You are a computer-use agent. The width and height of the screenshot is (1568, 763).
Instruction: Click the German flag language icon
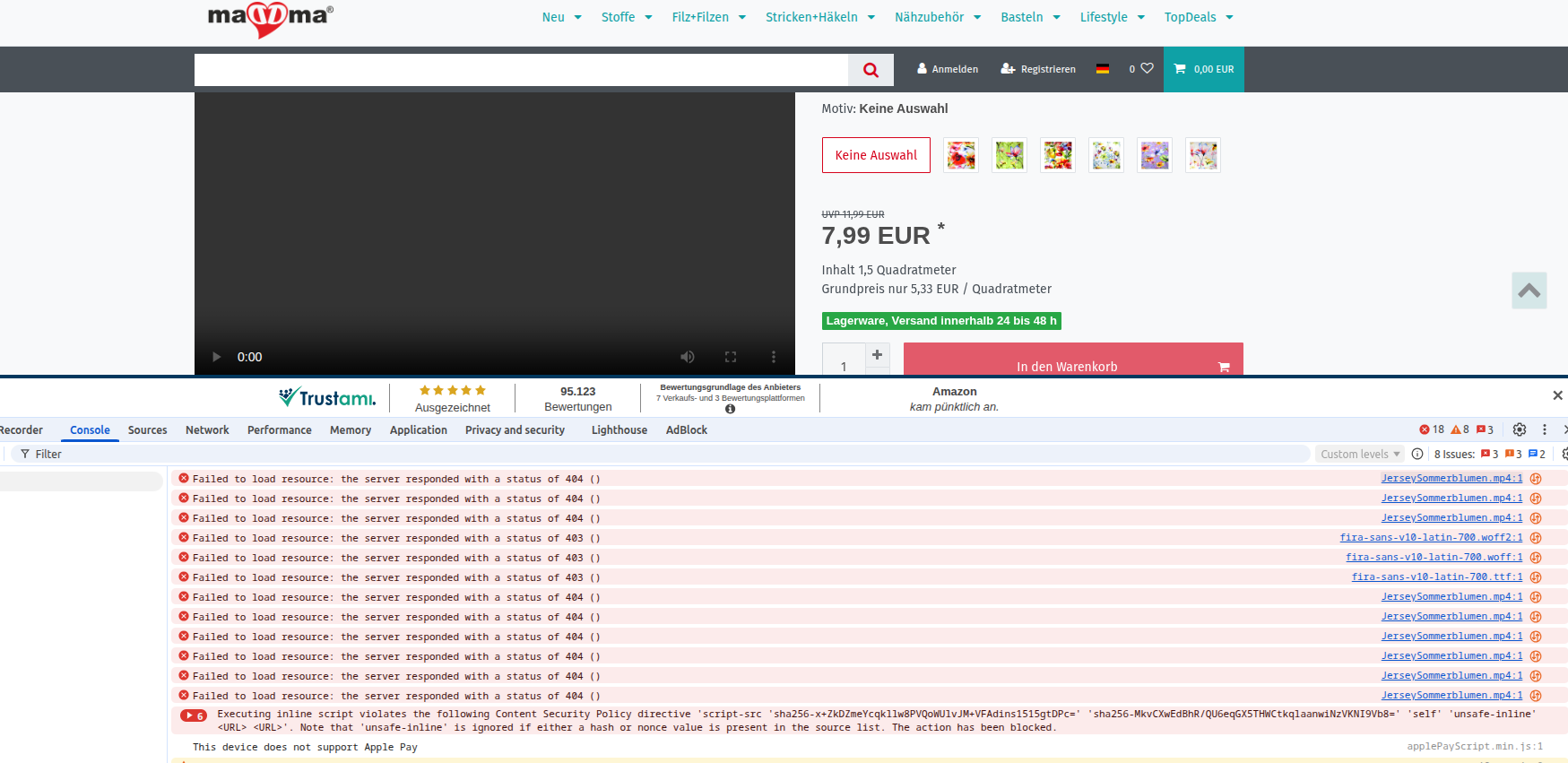coord(1103,69)
